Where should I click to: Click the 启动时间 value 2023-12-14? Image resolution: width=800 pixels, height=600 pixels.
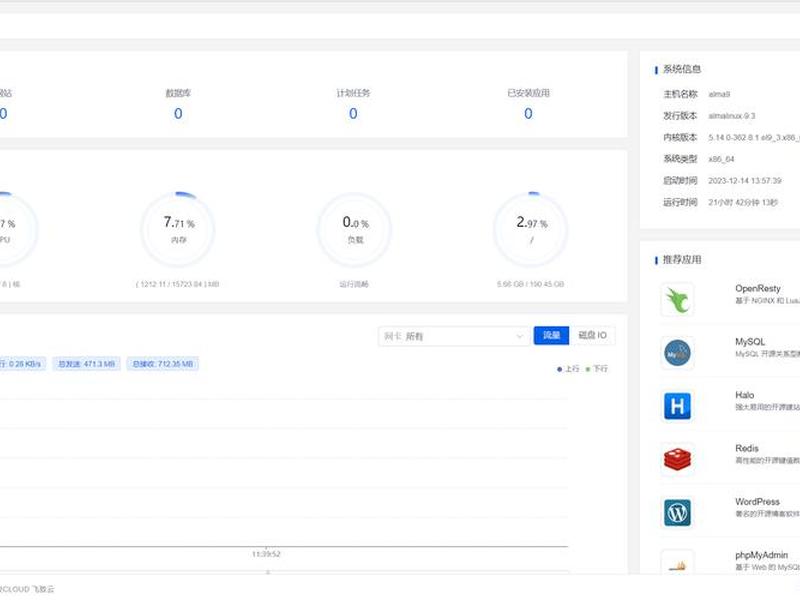[744, 181]
